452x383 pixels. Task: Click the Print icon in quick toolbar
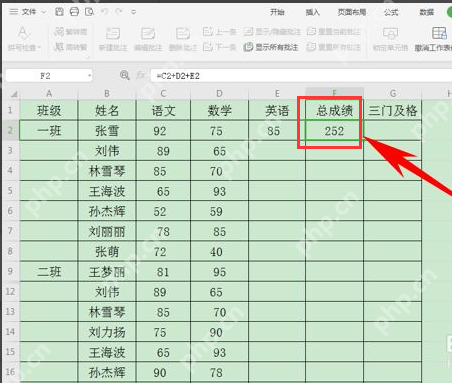(x=74, y=12)
